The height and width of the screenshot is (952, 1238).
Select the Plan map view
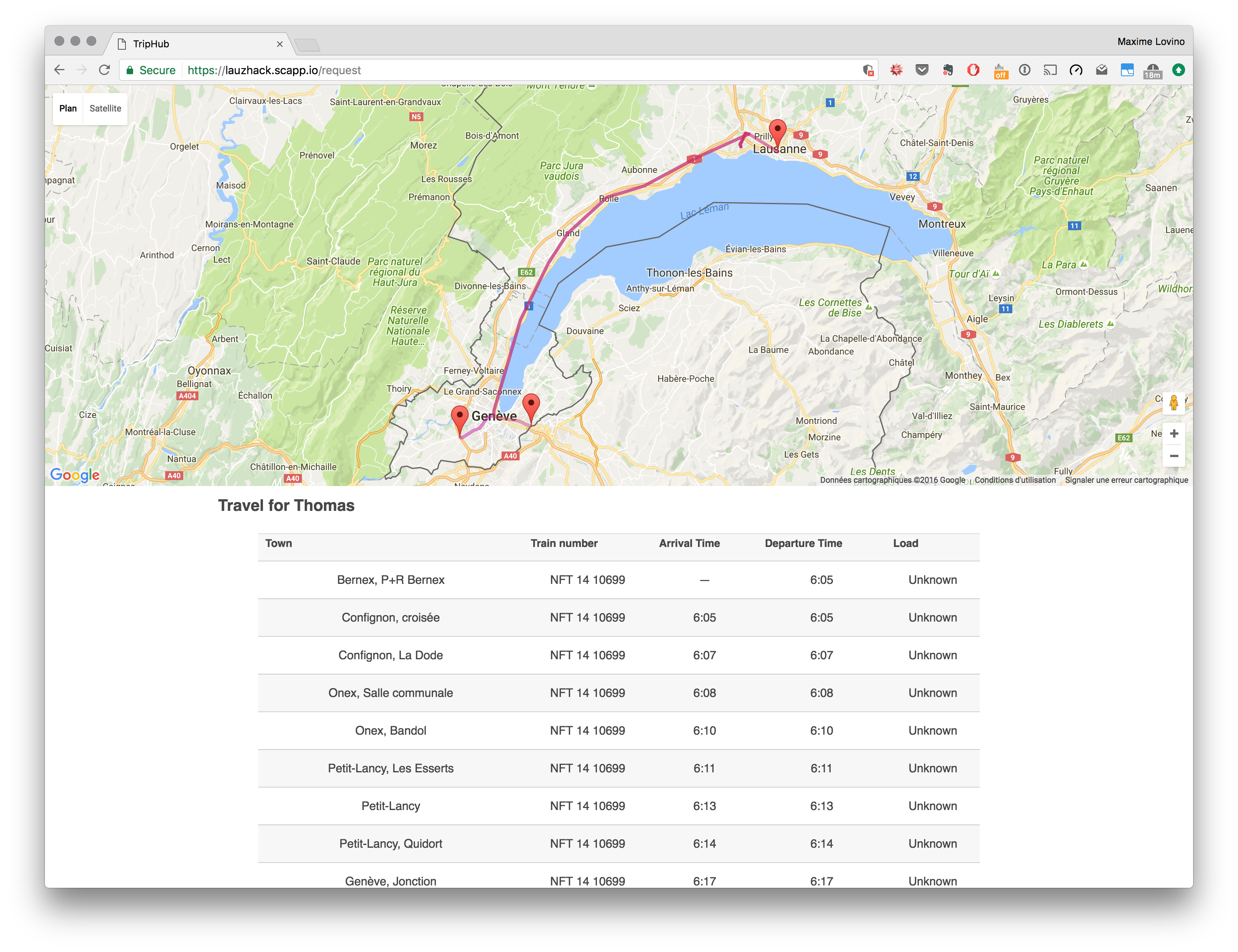(x=68, y=108)
